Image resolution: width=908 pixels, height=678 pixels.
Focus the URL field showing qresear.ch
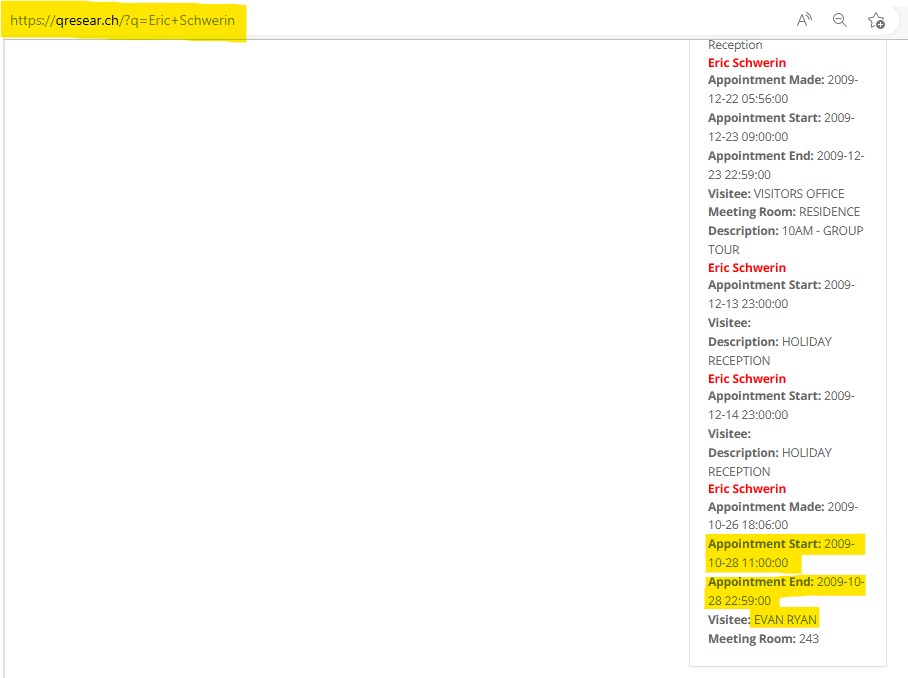point(123,20)
